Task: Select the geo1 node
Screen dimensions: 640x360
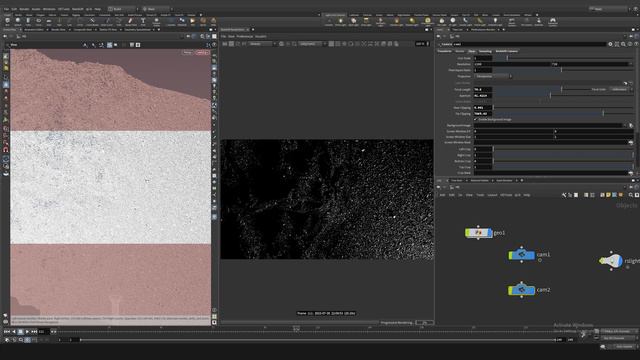Action: click(478, 233)
